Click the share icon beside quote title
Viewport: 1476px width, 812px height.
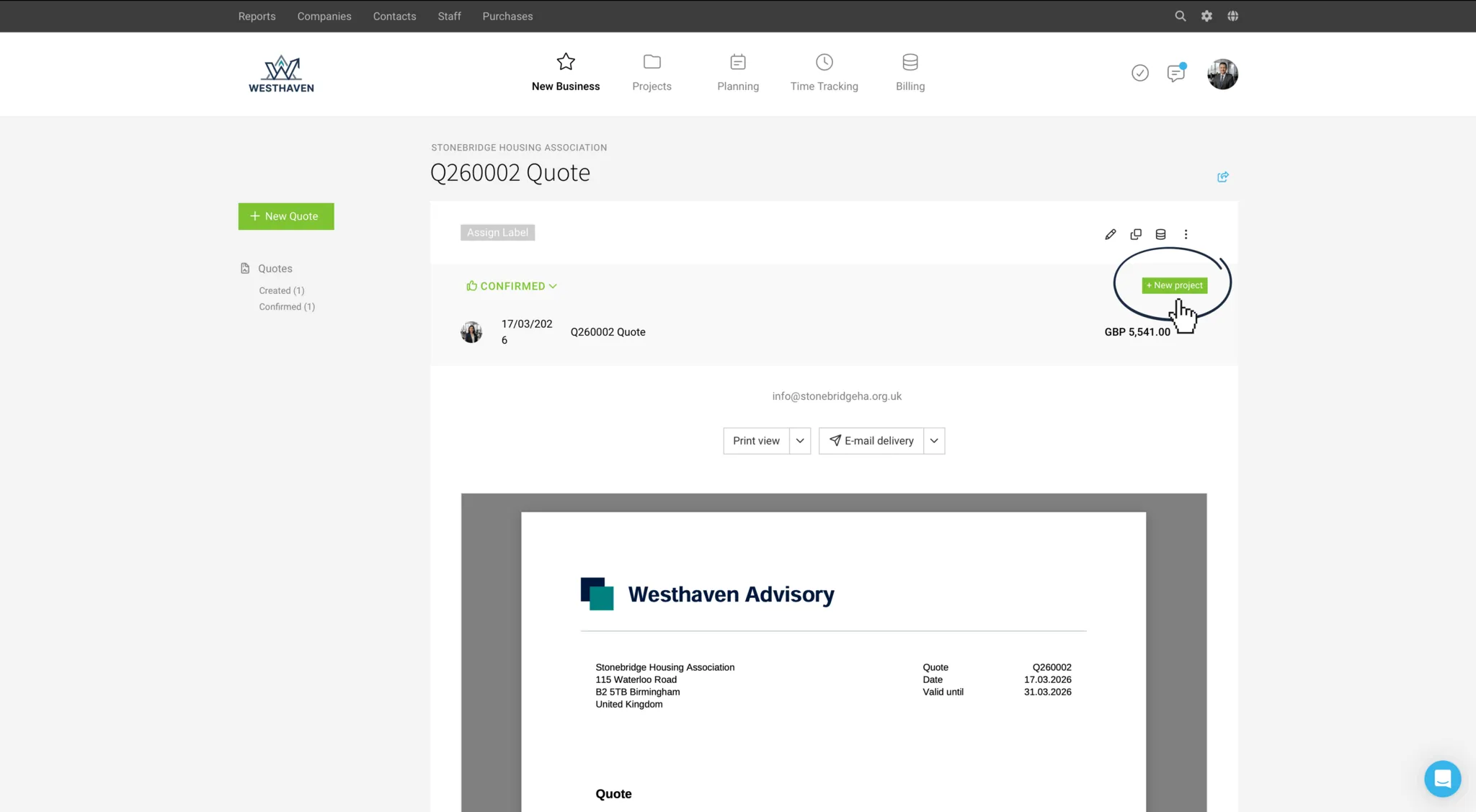(1222, 177)
